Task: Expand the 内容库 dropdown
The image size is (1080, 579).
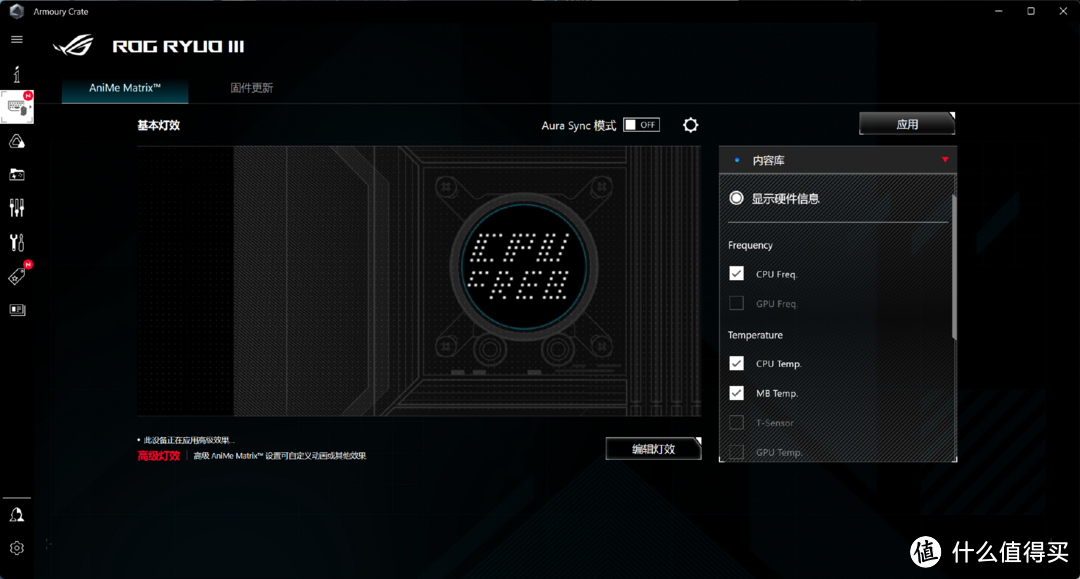Action: tap(838, 160)
